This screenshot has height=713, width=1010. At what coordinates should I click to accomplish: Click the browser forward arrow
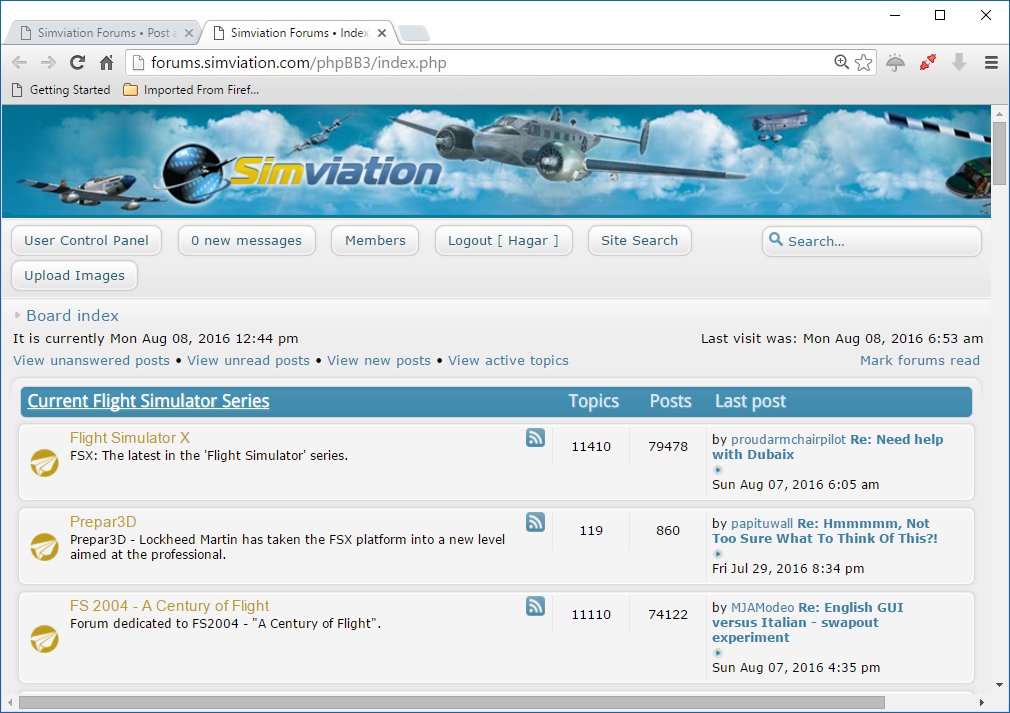coord(48,62)
